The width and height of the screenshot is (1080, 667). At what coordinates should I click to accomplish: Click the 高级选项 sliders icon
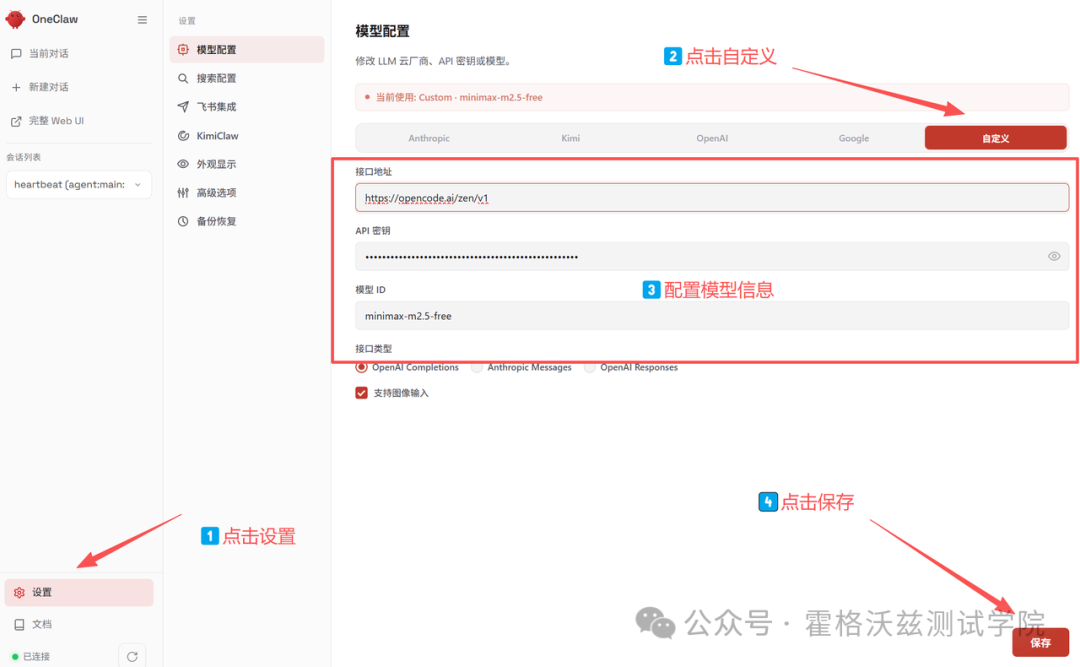tap(183, 193)
